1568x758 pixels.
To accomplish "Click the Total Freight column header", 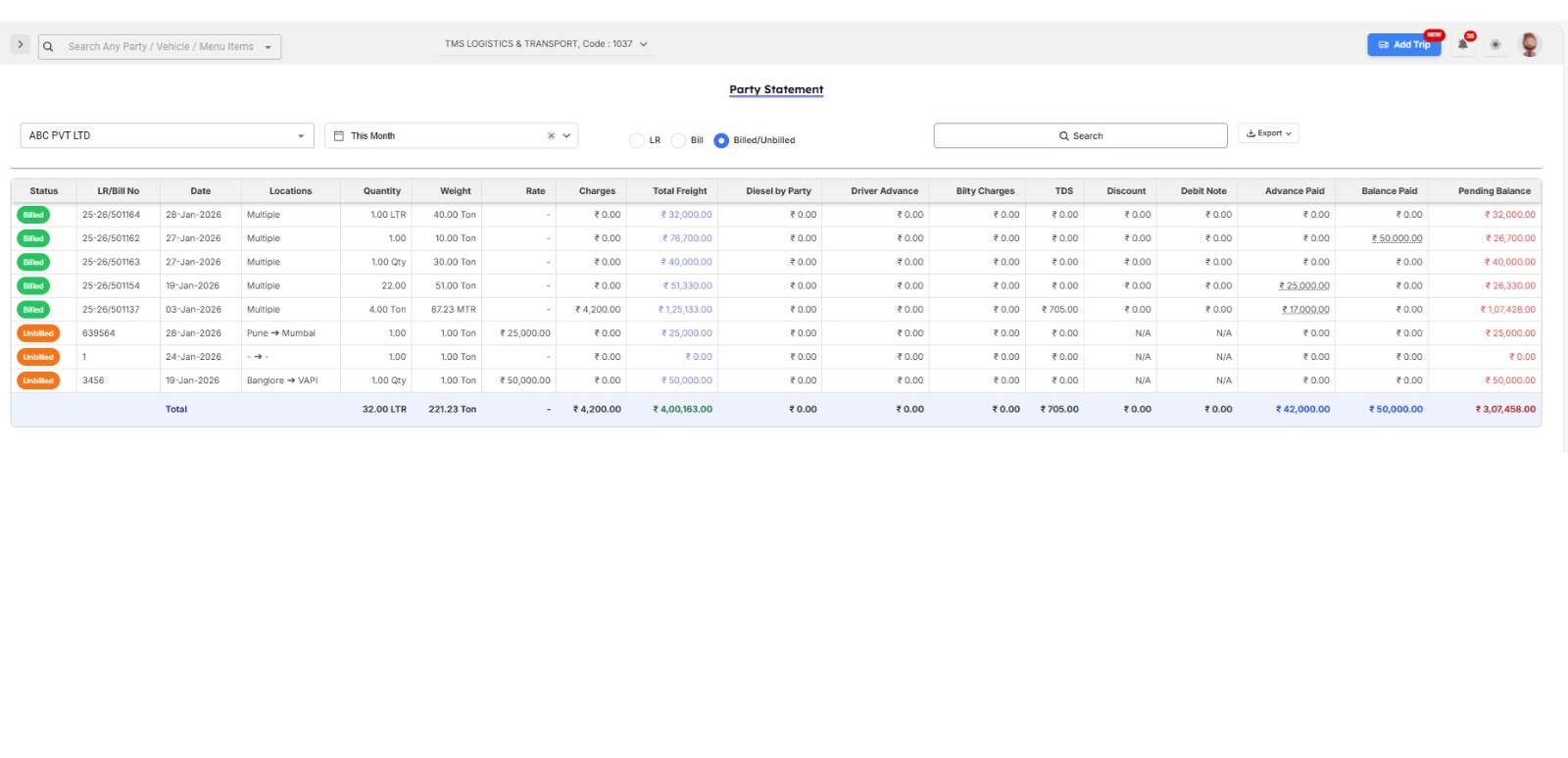I will click(x=679, y=191).
